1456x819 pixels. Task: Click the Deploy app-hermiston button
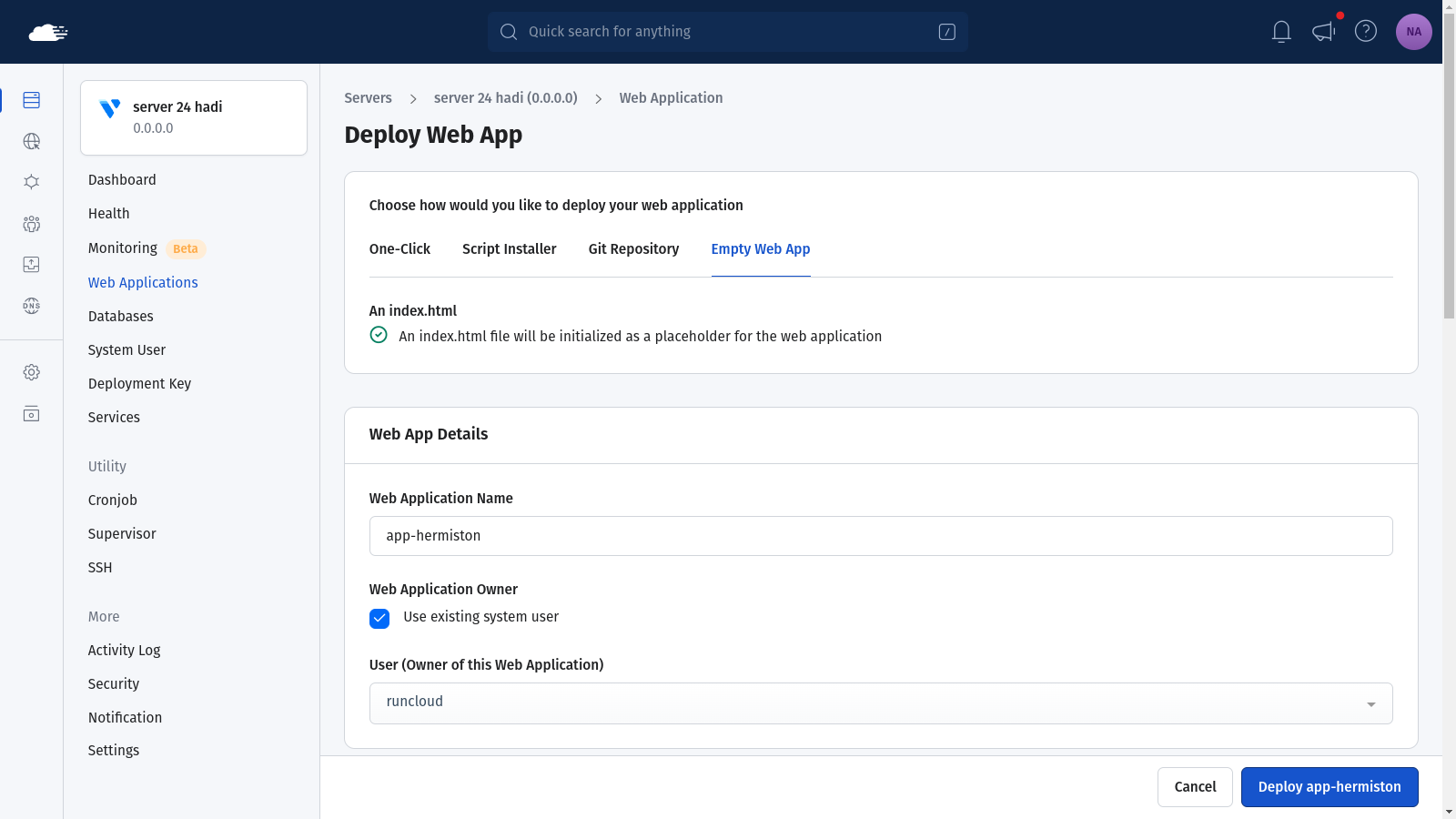pos(1329,787)
